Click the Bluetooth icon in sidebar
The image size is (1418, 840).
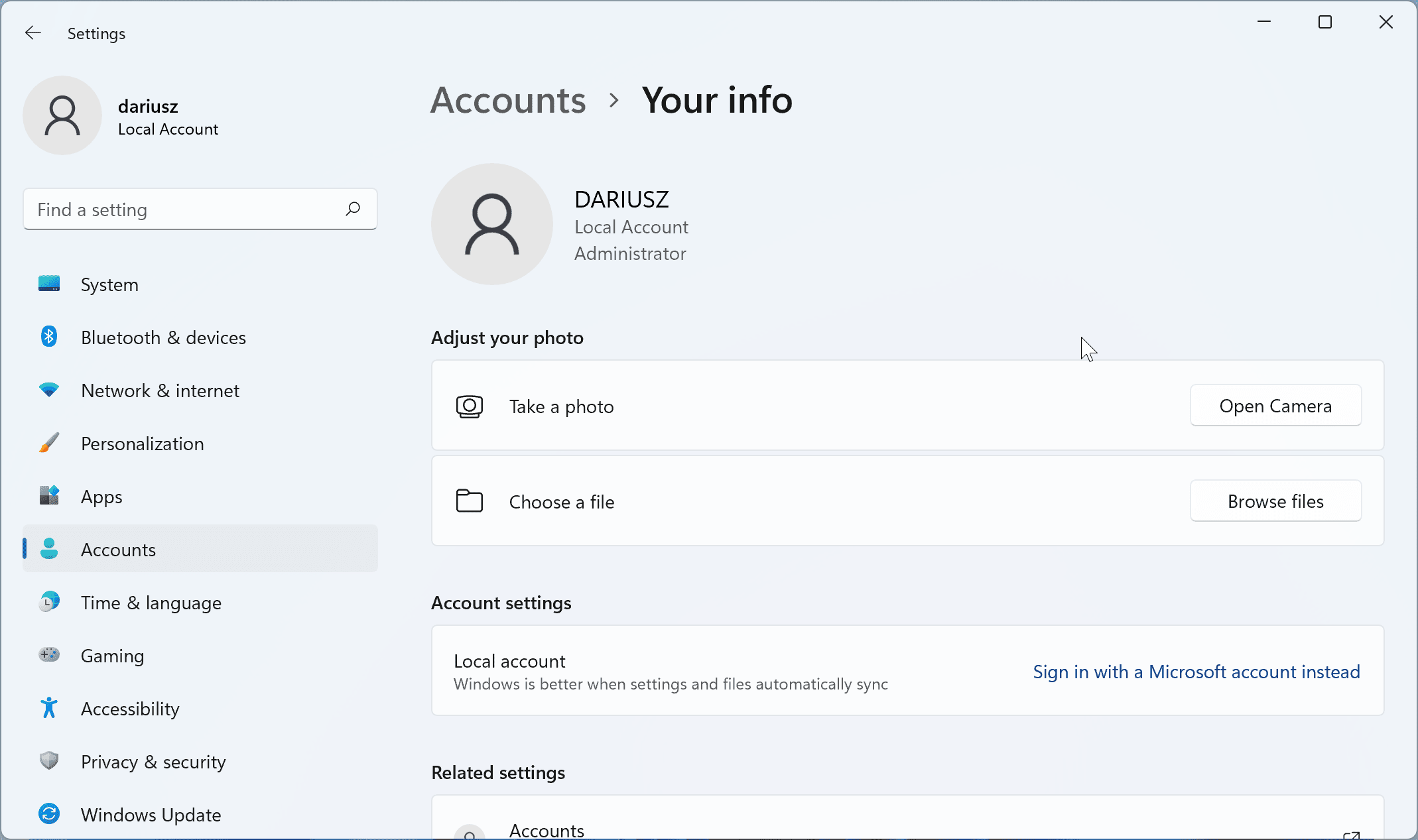click(x=49, y=337)
